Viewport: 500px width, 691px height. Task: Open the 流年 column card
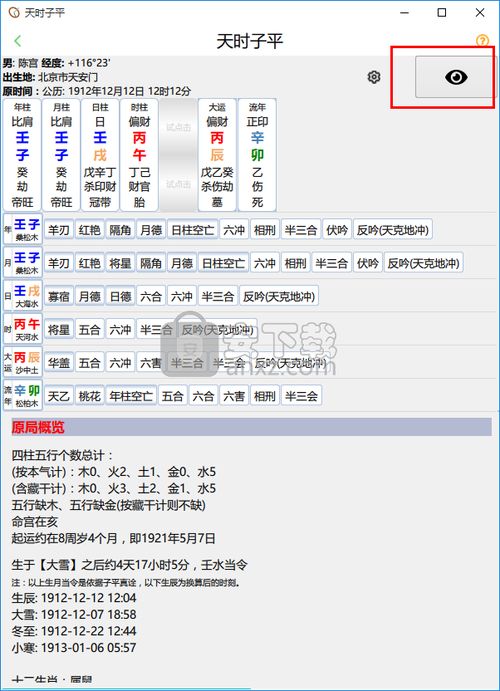(257, 155)
